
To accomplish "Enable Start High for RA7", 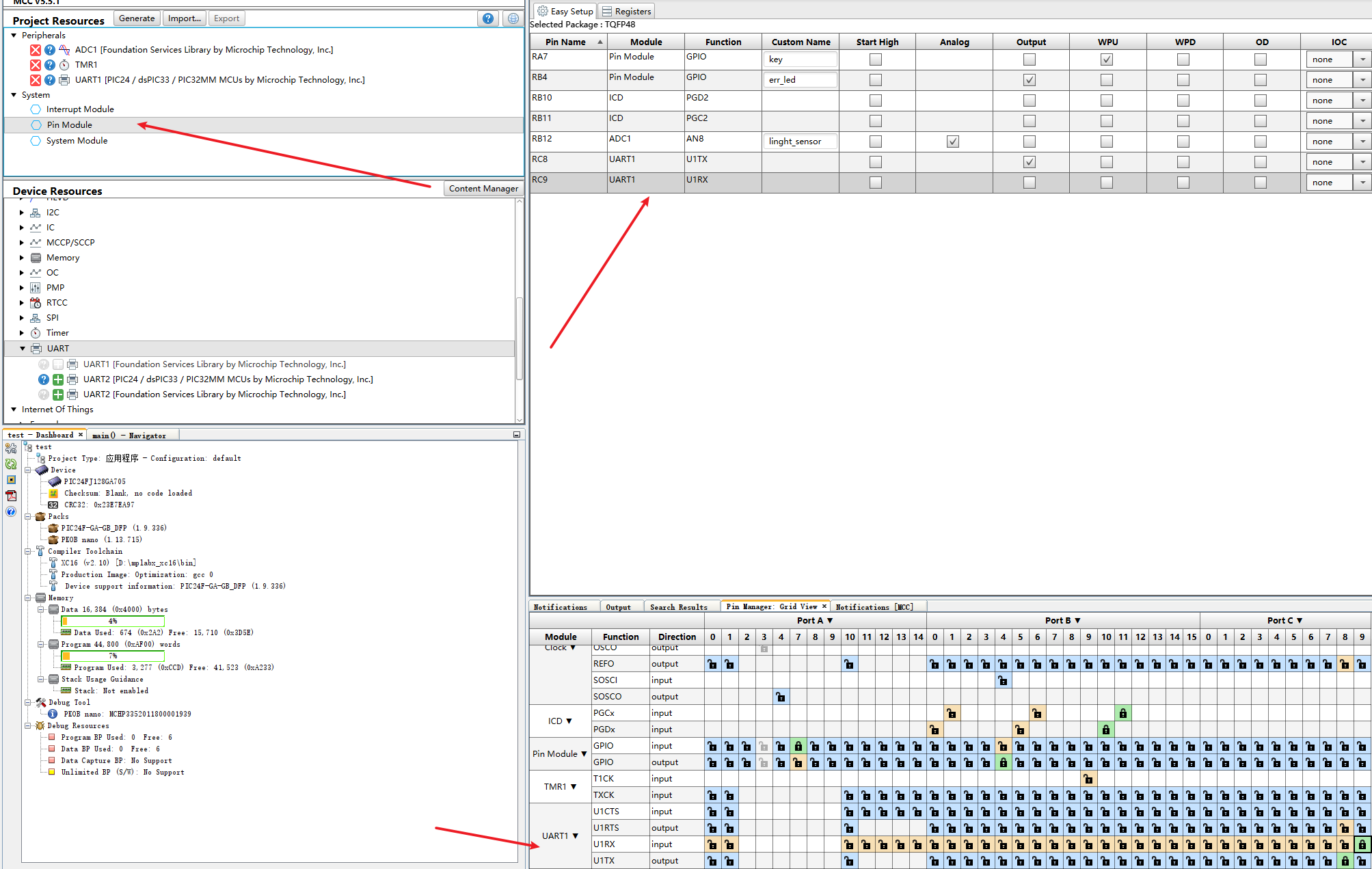I will tap(876, 59).
